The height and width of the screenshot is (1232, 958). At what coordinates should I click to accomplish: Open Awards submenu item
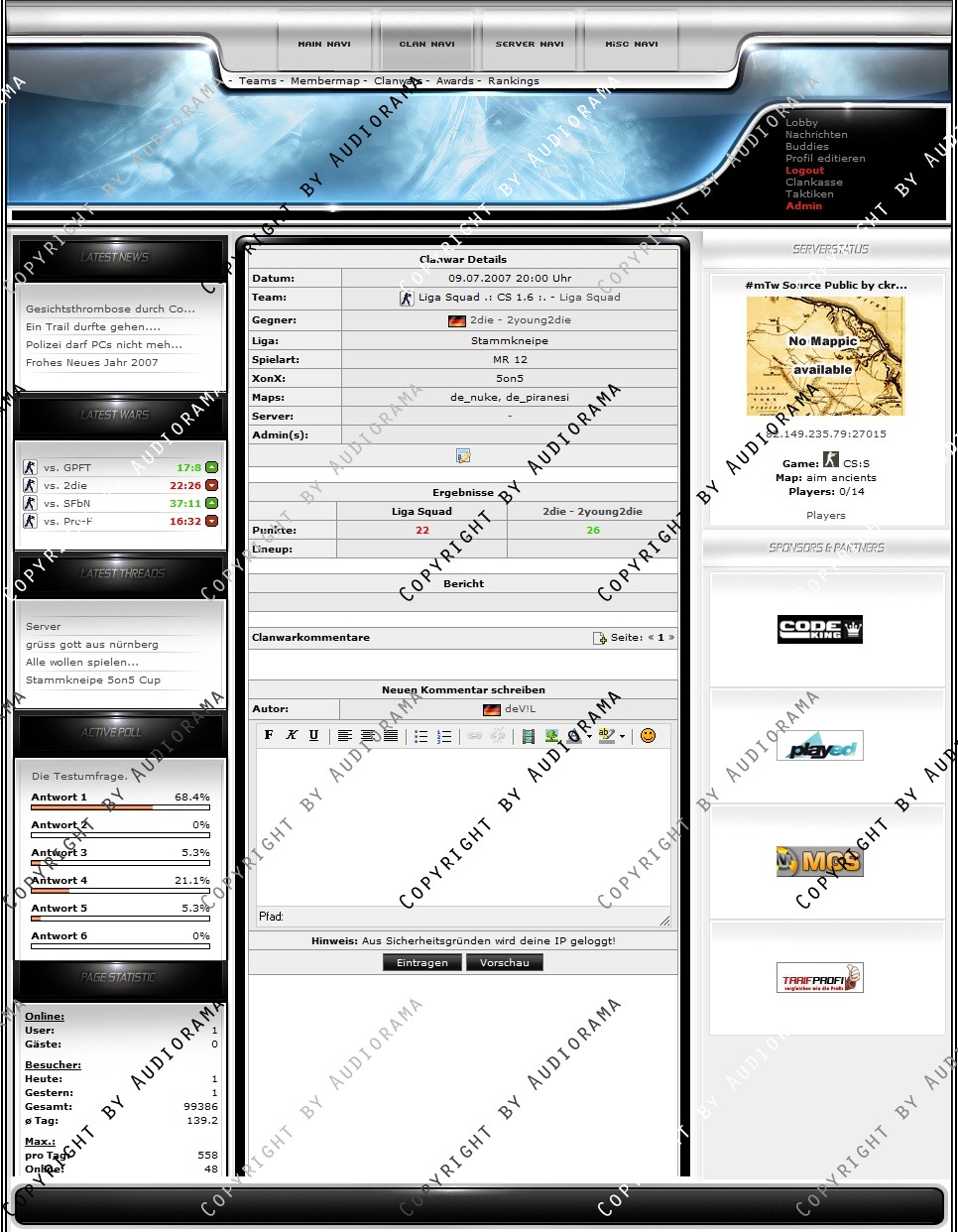point(455,81)
